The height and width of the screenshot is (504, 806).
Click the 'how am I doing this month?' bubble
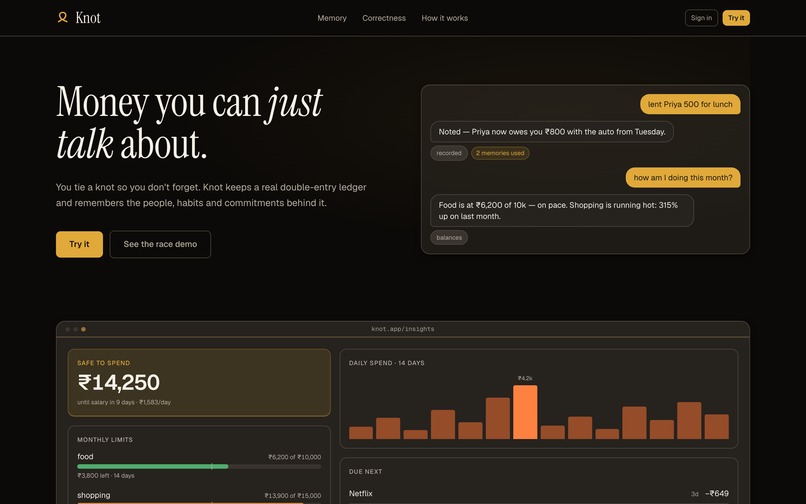683,178
